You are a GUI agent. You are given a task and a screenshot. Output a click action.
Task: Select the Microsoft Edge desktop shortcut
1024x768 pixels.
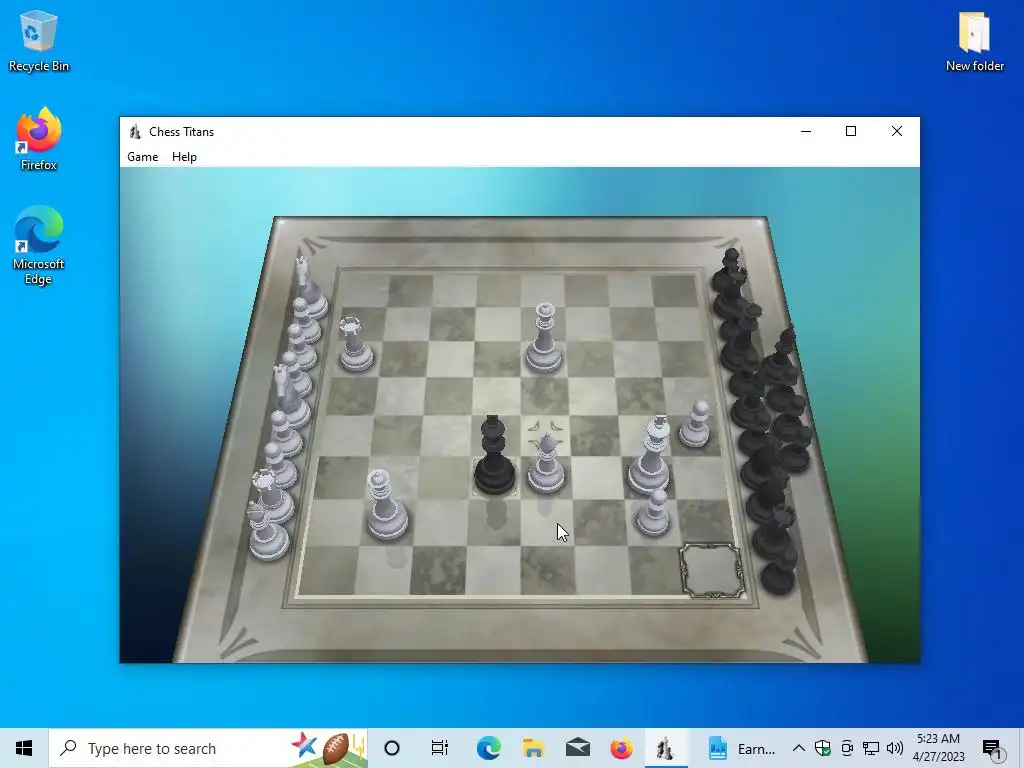[39, 246]
